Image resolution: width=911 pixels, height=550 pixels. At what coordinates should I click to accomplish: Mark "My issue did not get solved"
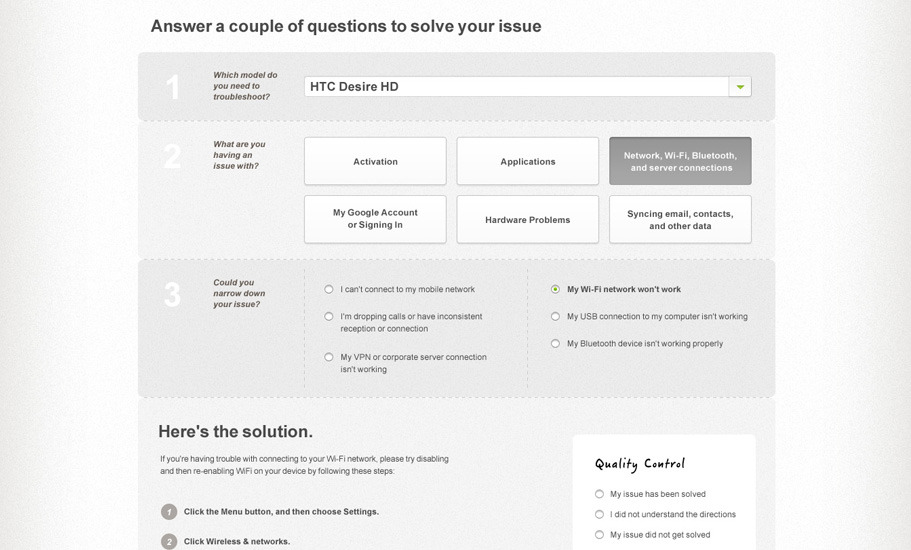(599, 535)
